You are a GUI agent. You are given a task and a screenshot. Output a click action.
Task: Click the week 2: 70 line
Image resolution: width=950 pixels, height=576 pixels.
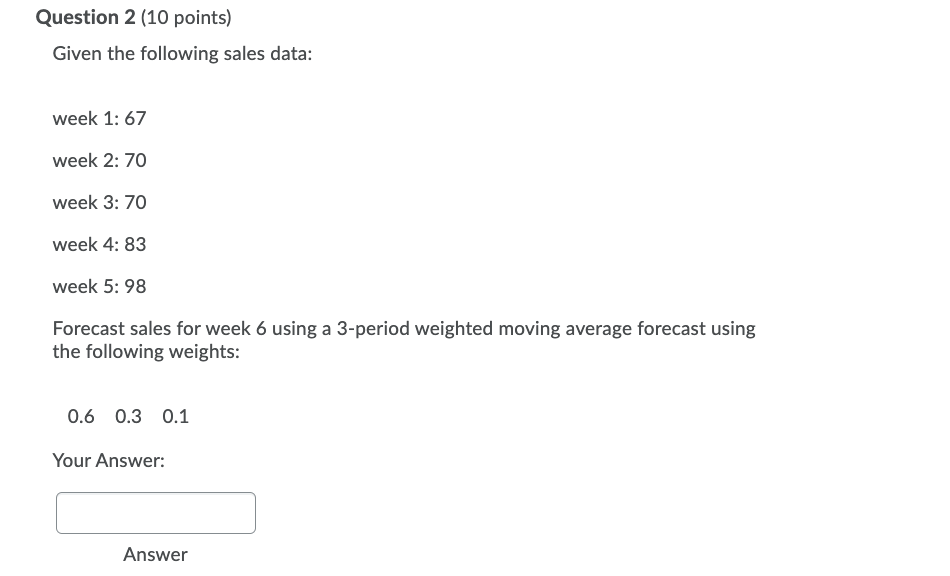99,160
